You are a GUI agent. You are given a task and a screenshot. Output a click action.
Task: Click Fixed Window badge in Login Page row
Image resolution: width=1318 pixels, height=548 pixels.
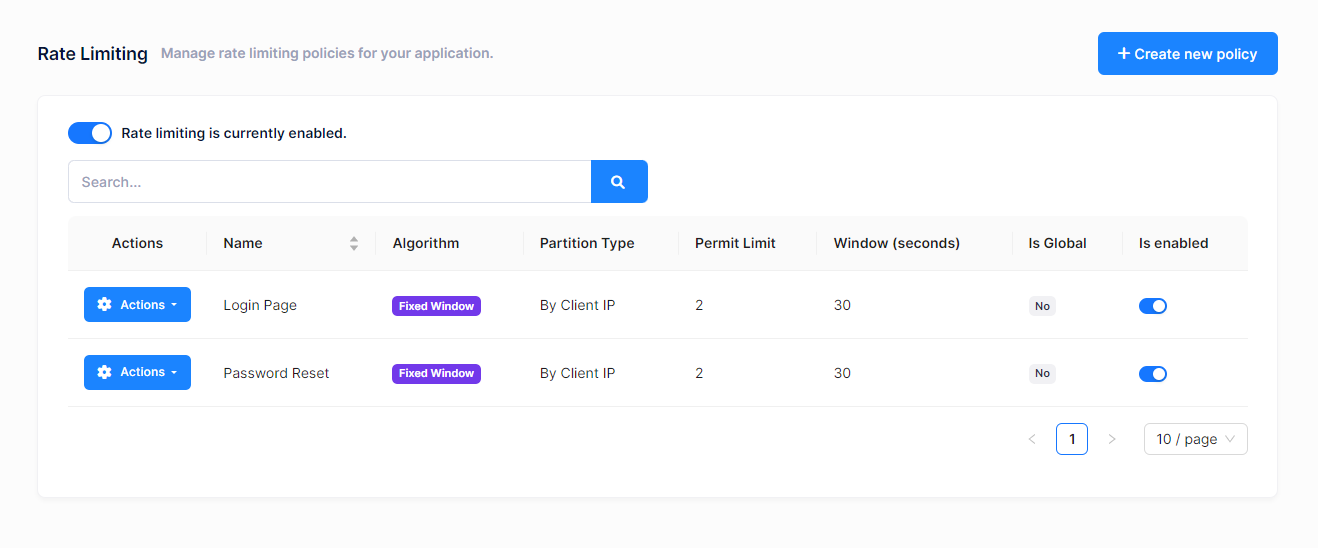pos(436,306)
